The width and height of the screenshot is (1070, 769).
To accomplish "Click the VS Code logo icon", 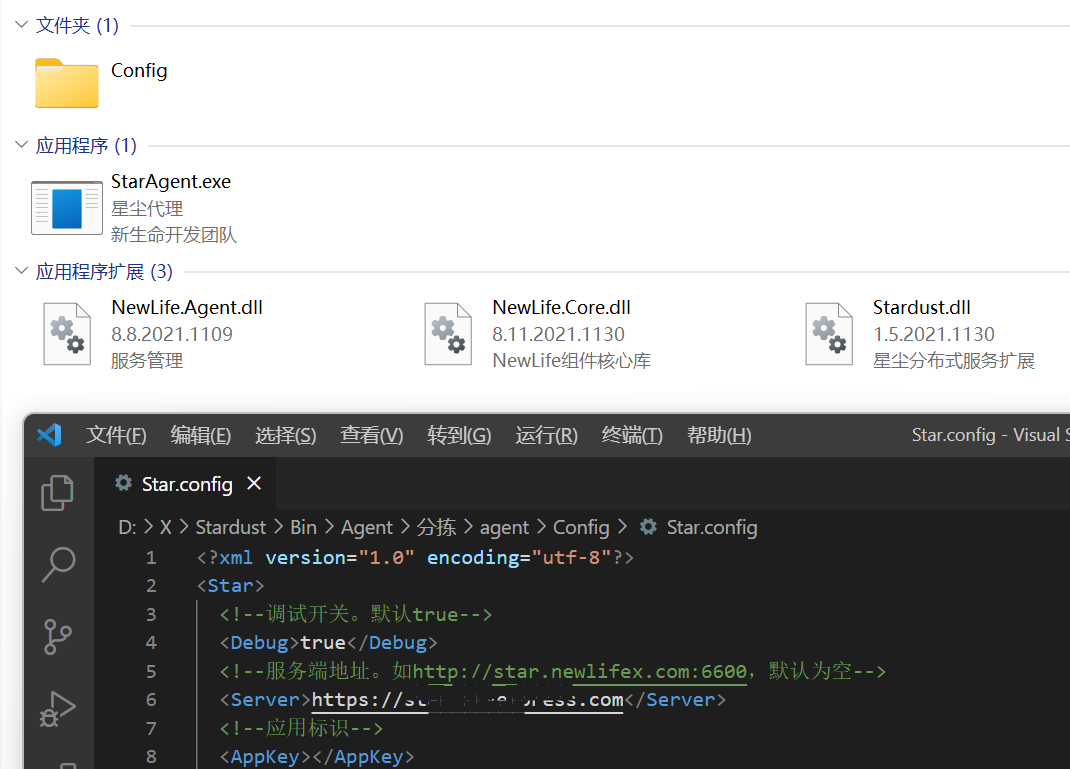I will point(49,435).
